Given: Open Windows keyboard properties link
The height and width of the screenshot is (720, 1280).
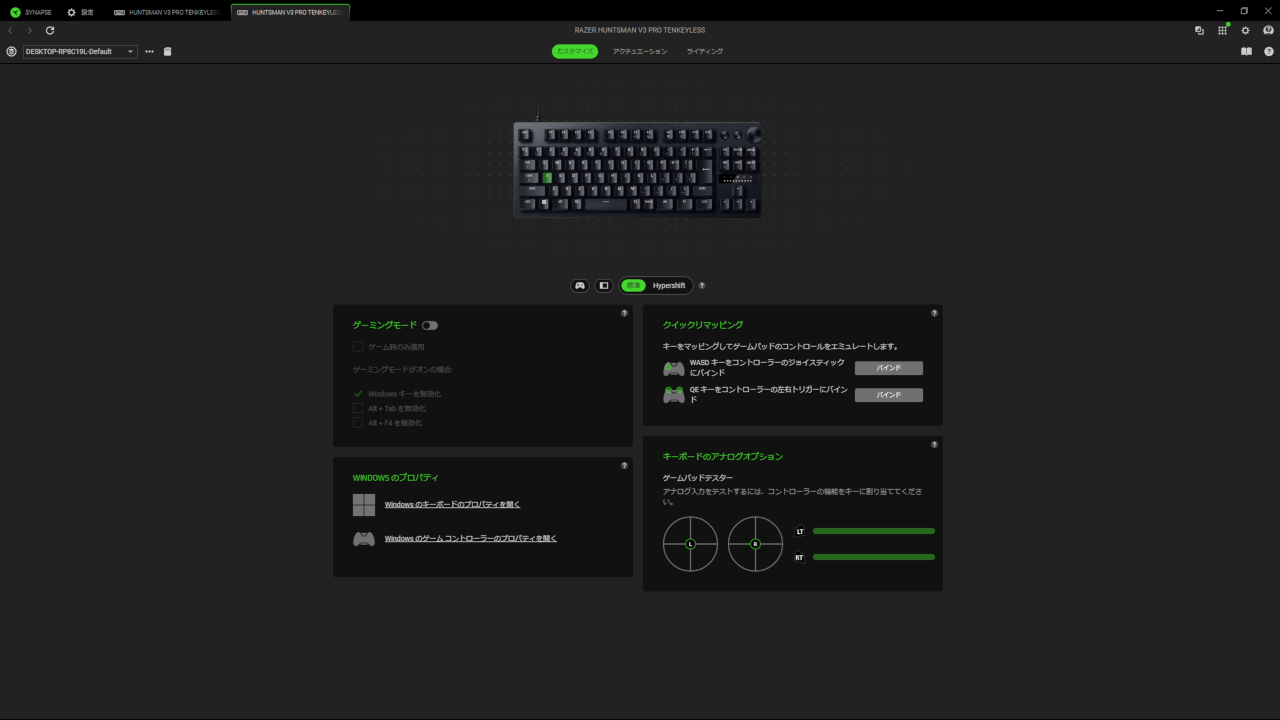Looking at the screenshot, I should (x=452, y=504).
